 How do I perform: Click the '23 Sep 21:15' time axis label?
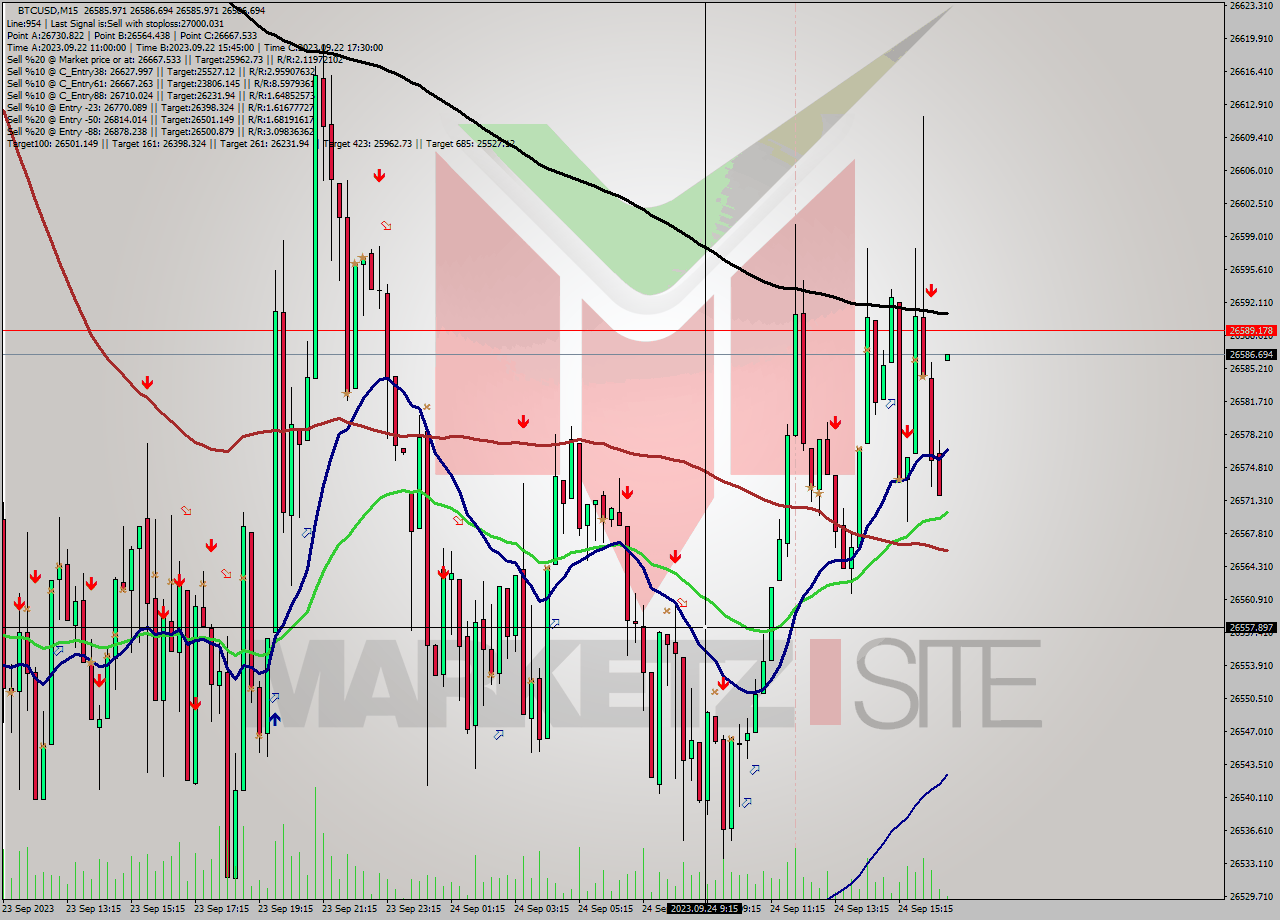point(349,909)
